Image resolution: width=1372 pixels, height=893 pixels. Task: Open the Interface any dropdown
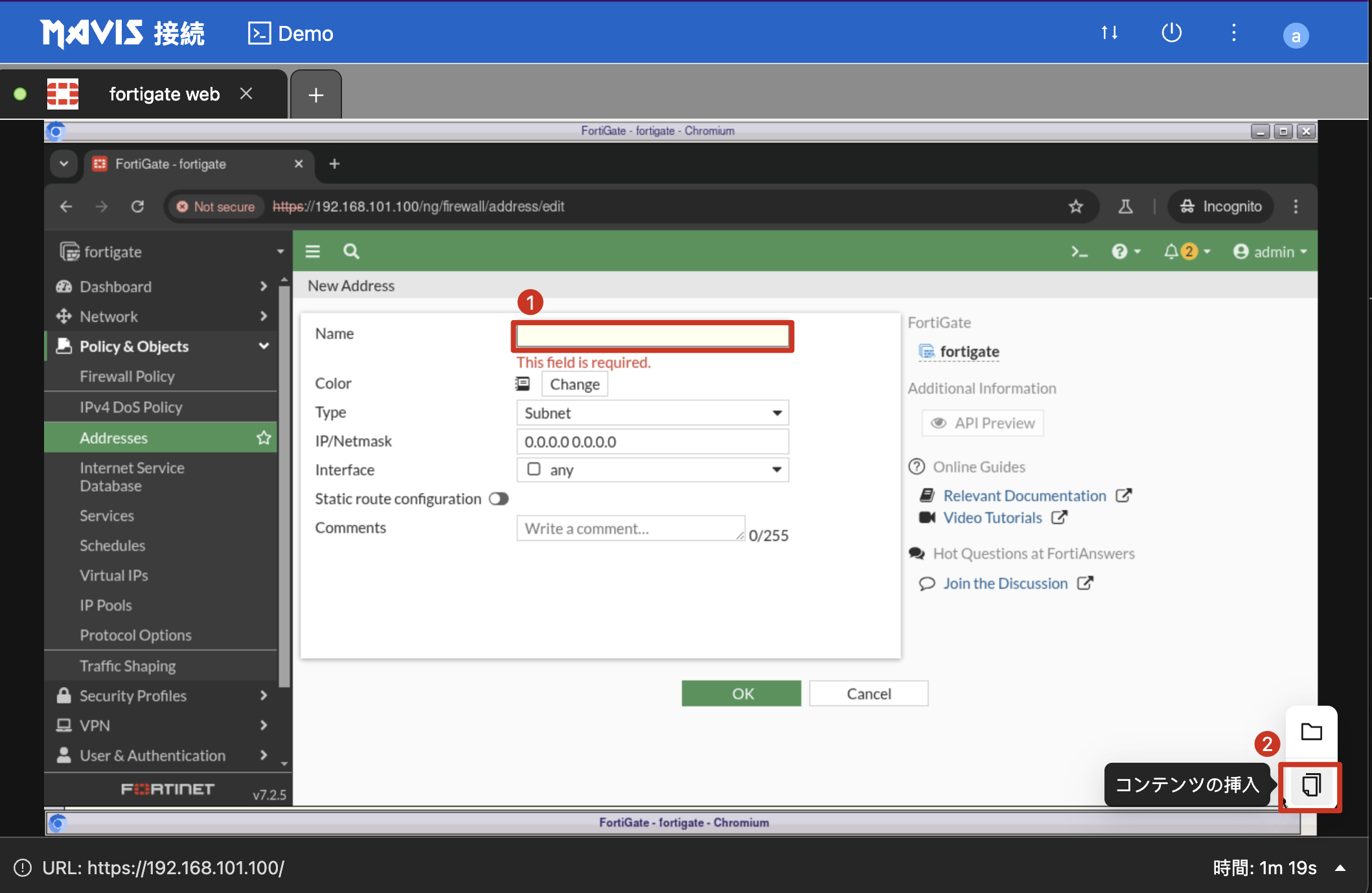[652, 470]
